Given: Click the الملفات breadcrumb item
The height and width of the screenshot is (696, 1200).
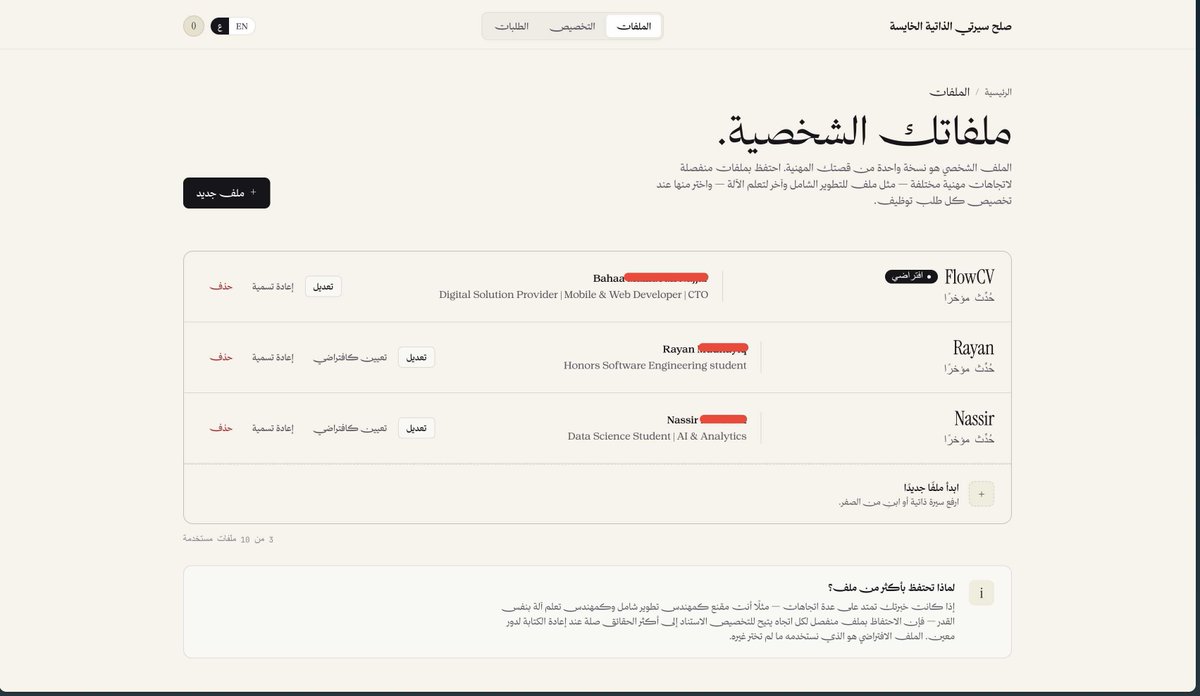Looking at the screenshot, I should point(948,91).
